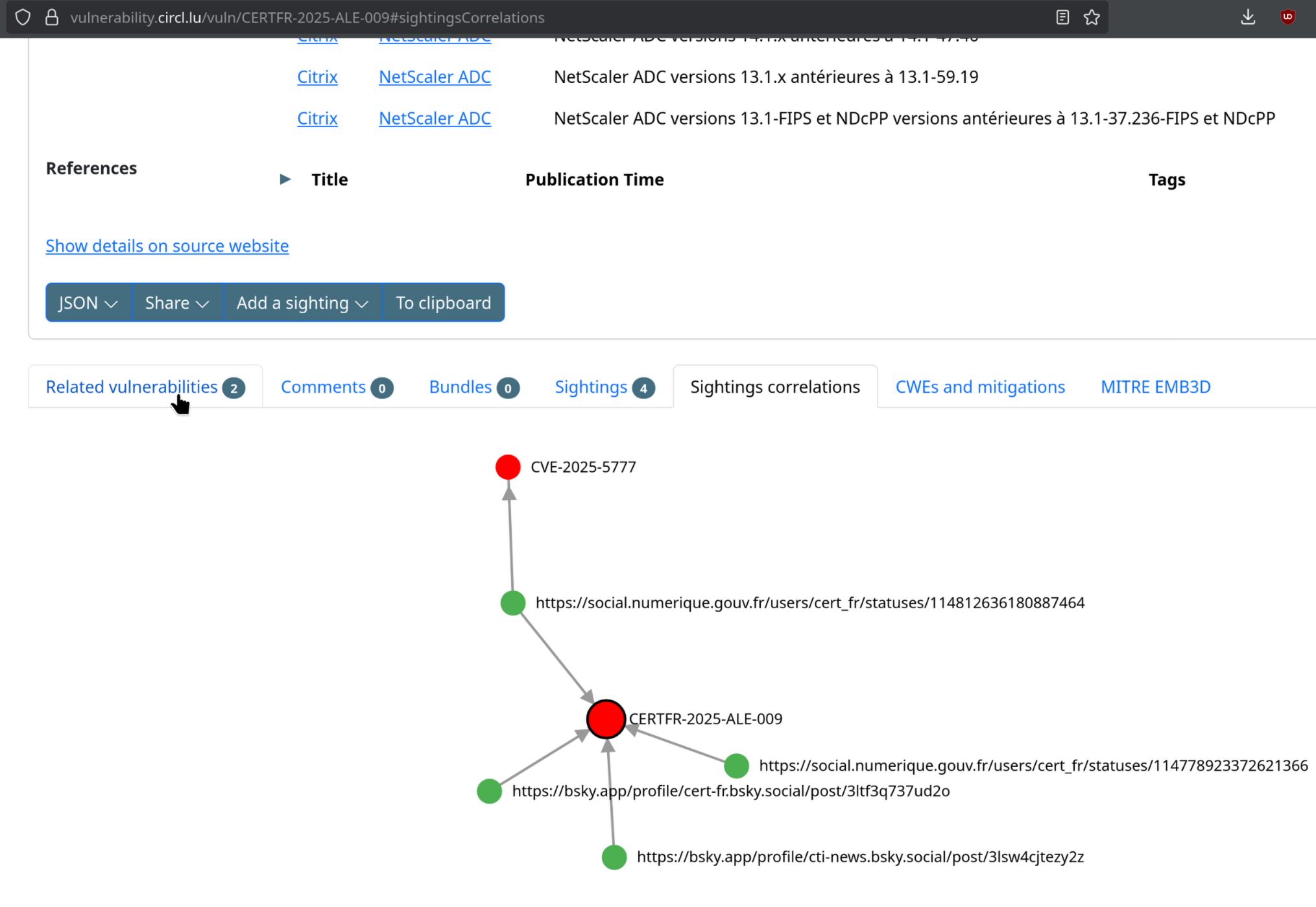This screenshot has width=1316, height=907.
Task: Follow Show details on source website link
Action: click(x=167, y=246)
